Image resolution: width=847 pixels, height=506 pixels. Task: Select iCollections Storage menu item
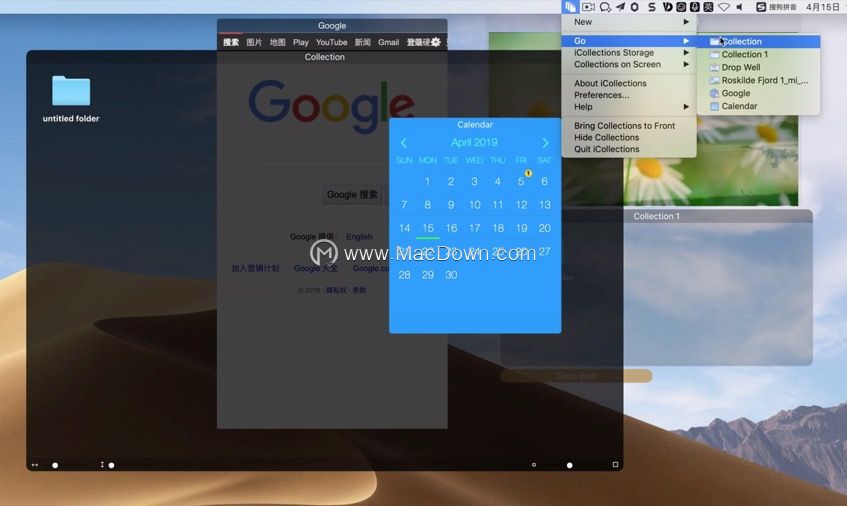[x=629, y=53]
